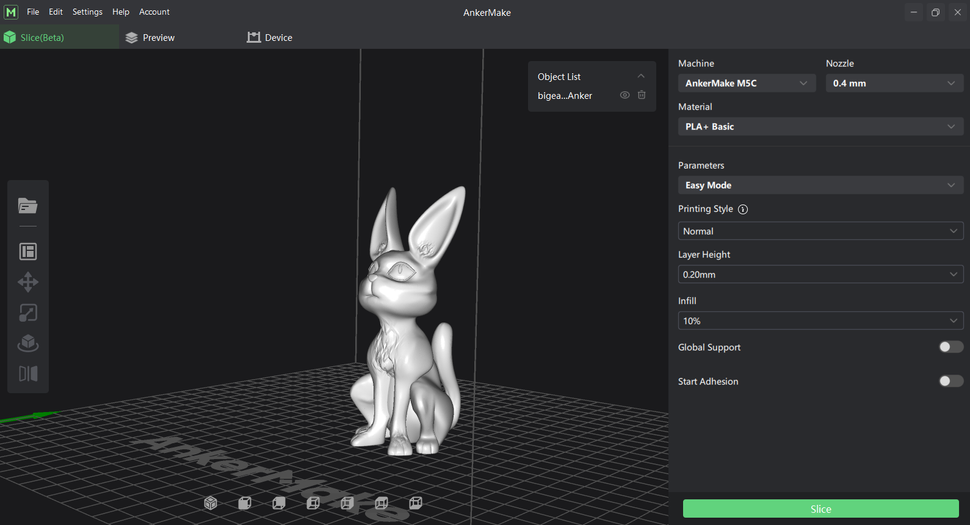Image resolution: width=970 pixels, height=525 pixels.
Task: Expand the Layer Height dropdown set to 0.20mm
Action: click(820, 275)
